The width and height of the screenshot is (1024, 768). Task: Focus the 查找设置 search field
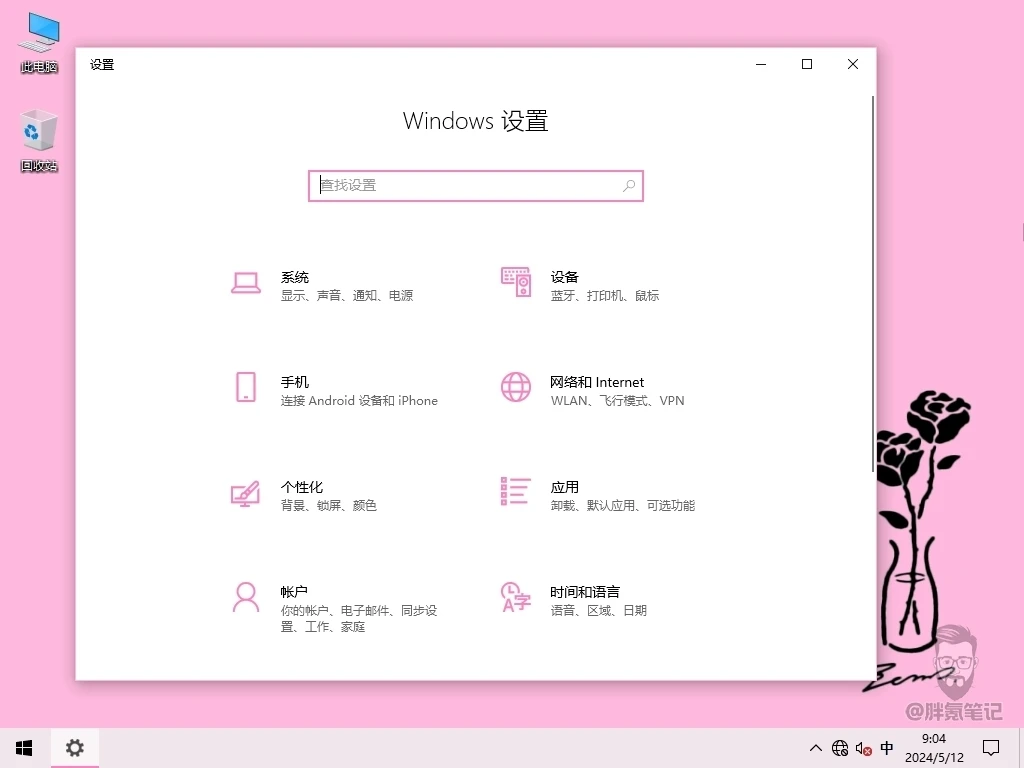click(475, 186)
